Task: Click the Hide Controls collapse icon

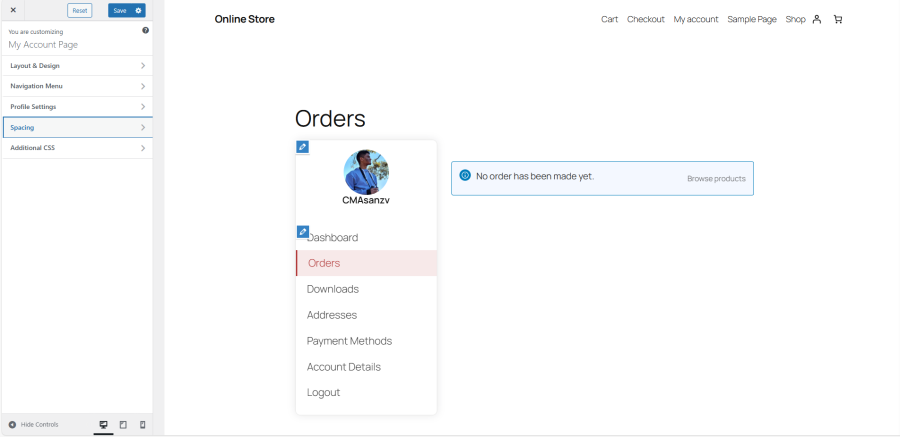Action: tap(12, 424)
